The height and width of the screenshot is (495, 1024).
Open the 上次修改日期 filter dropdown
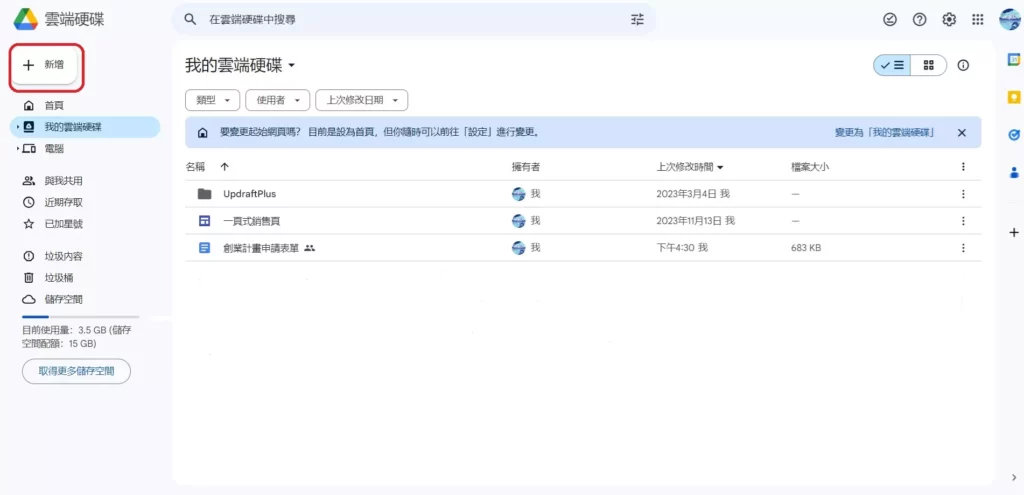coord(362,101)
